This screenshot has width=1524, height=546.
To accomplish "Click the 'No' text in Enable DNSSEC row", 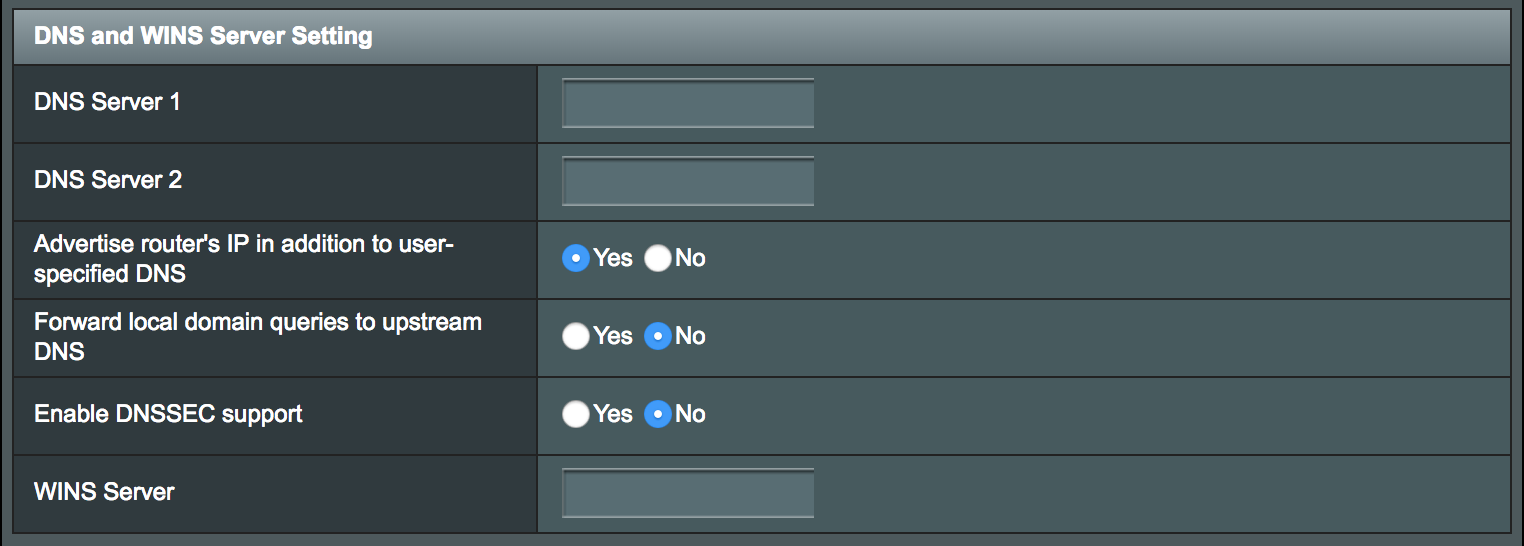I will coord(690,414).
